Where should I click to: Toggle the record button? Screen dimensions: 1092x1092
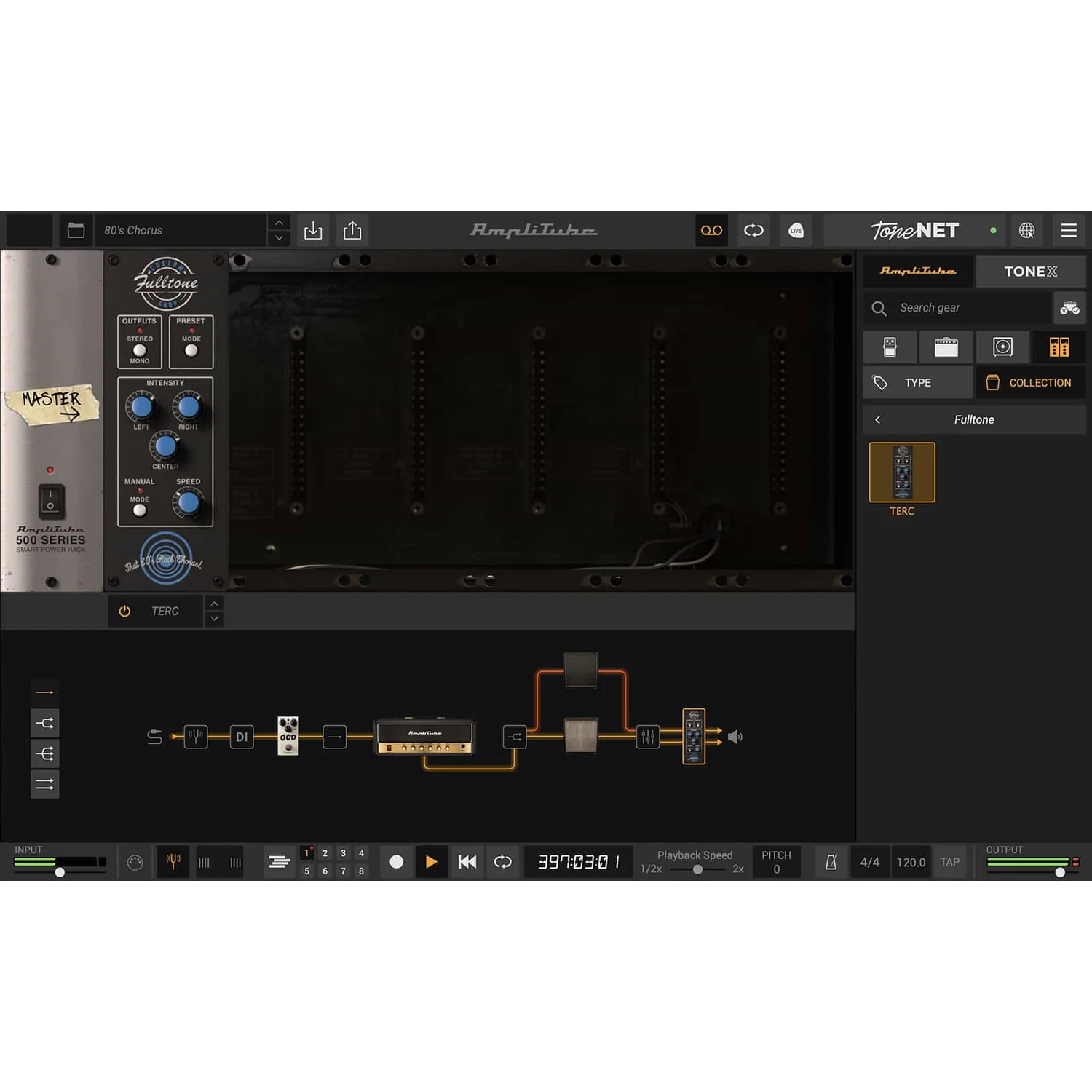click(397, 862)
